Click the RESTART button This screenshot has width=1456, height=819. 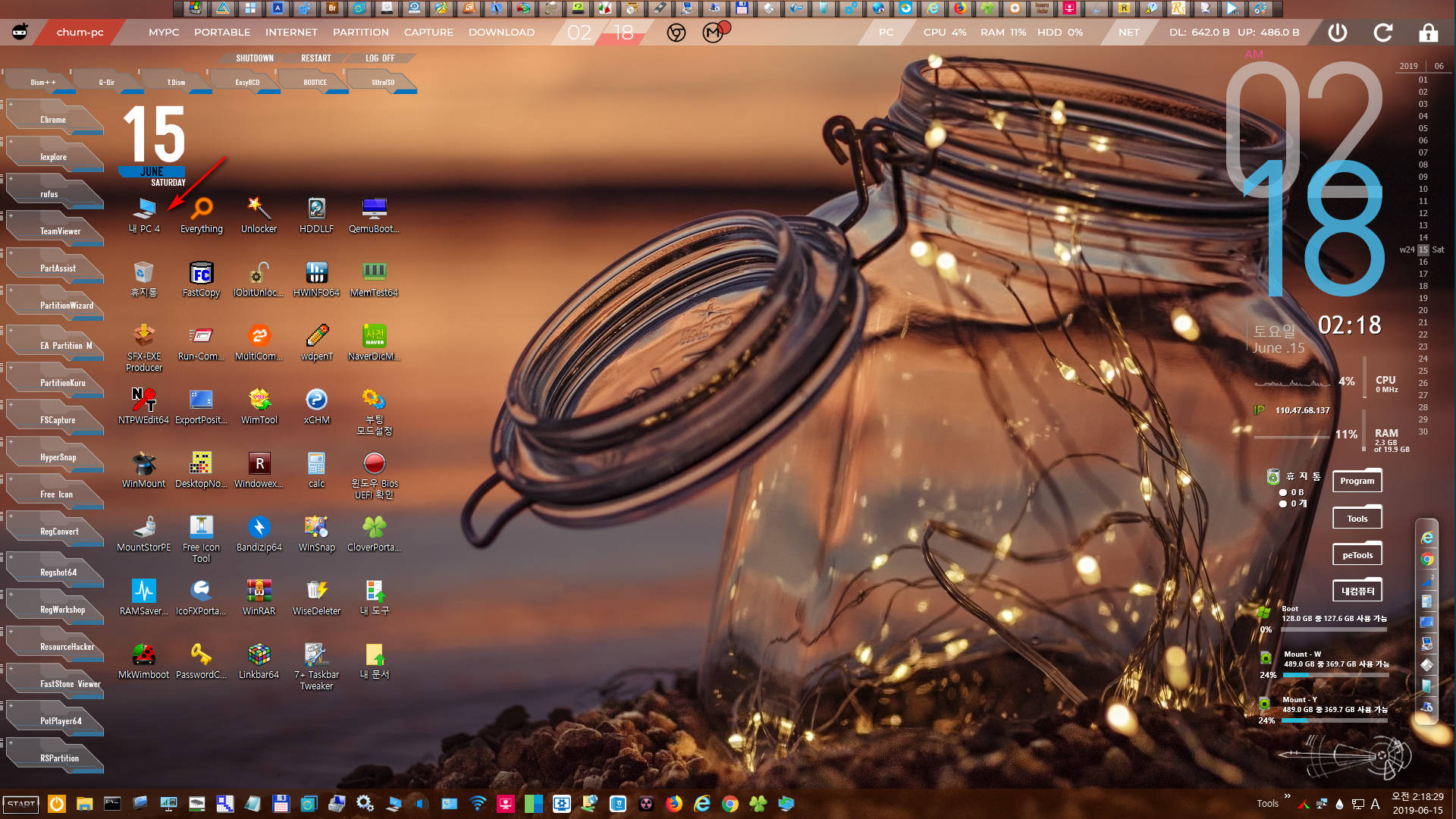click(315, 58)
